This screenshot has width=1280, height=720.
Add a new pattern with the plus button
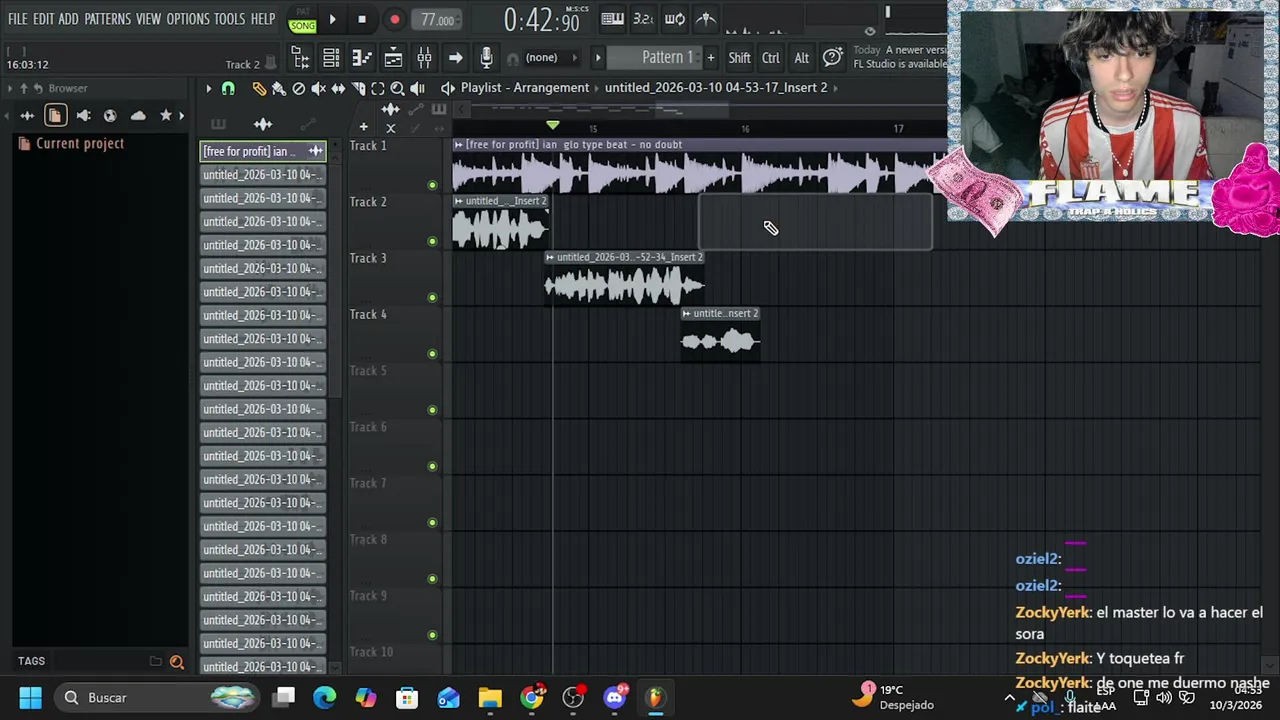click(x=711, y=58)
